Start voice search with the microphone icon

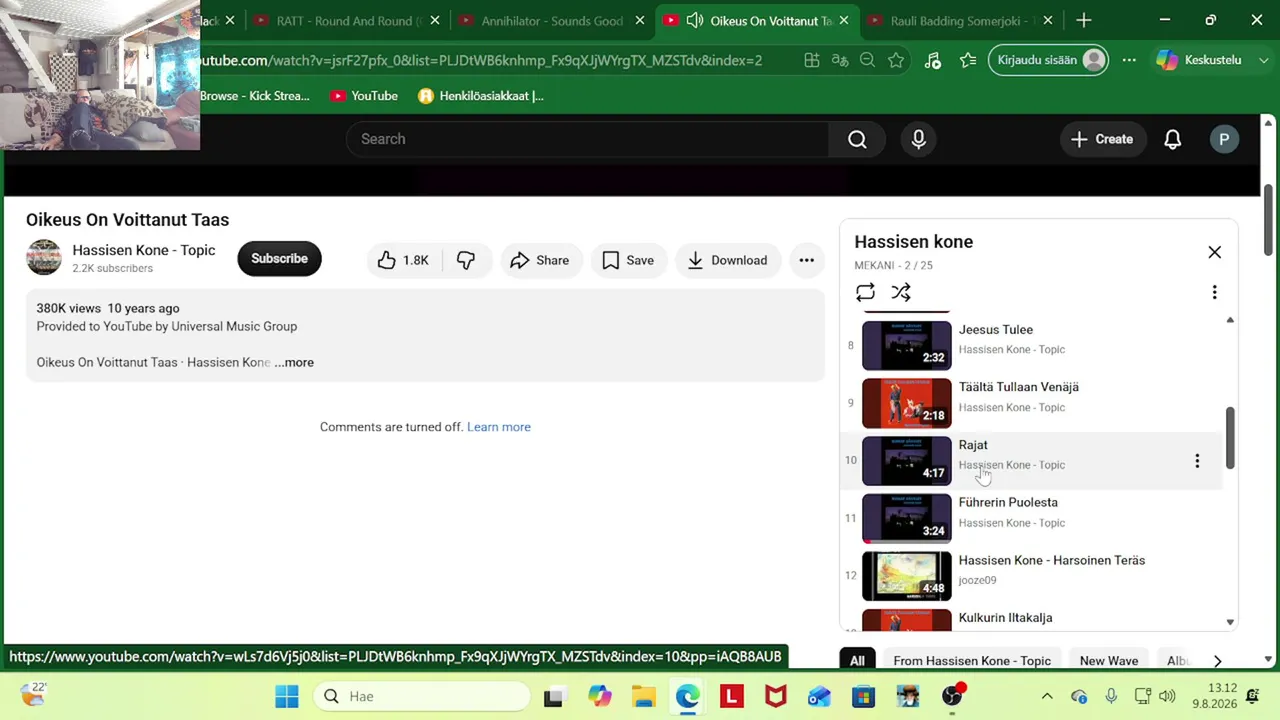919,139
